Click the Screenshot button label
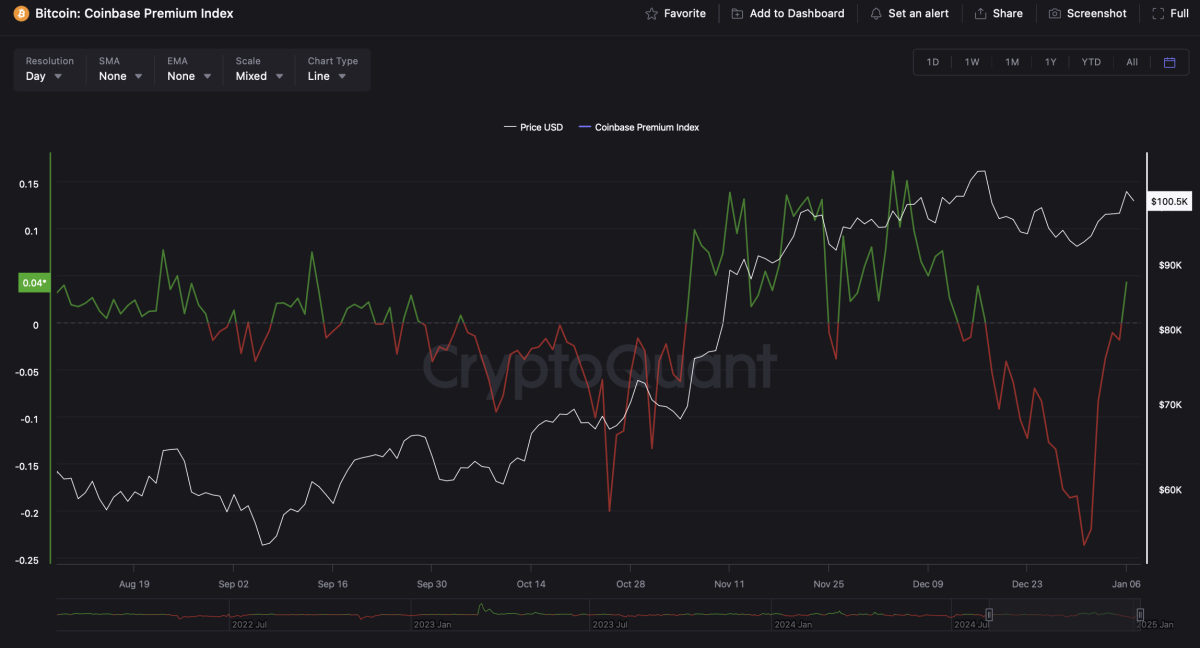 (1097, 14)
